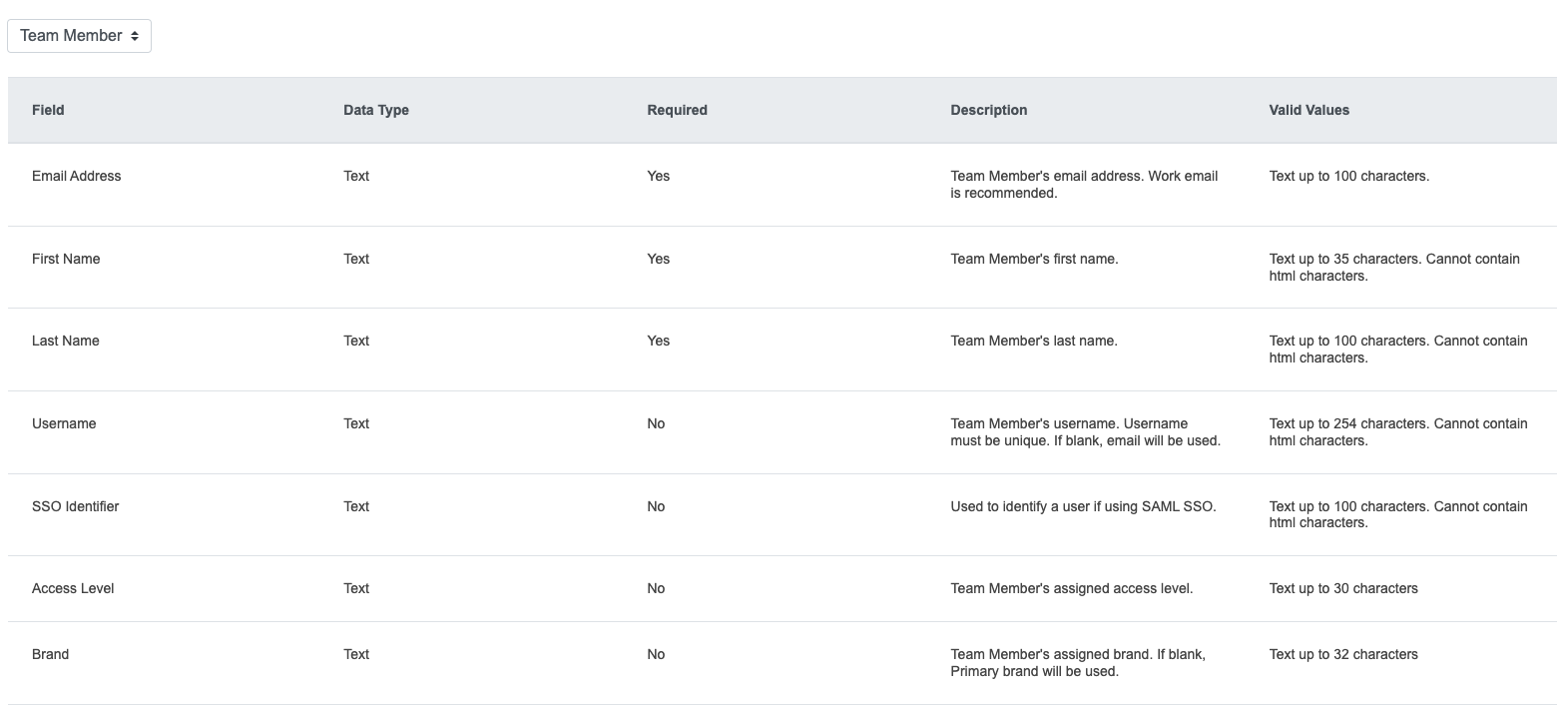Click the Brand description about Primary brand

point(1078,662)
